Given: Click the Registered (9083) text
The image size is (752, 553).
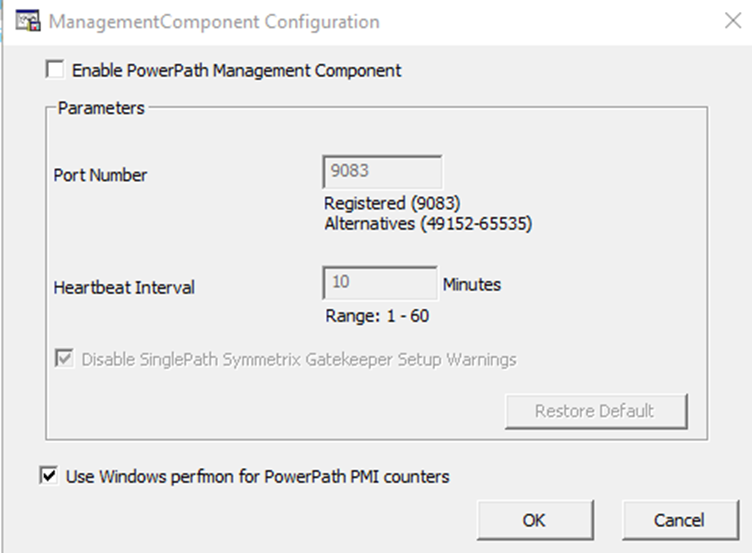Looking at the screenshot, I should tap(392, 203).
